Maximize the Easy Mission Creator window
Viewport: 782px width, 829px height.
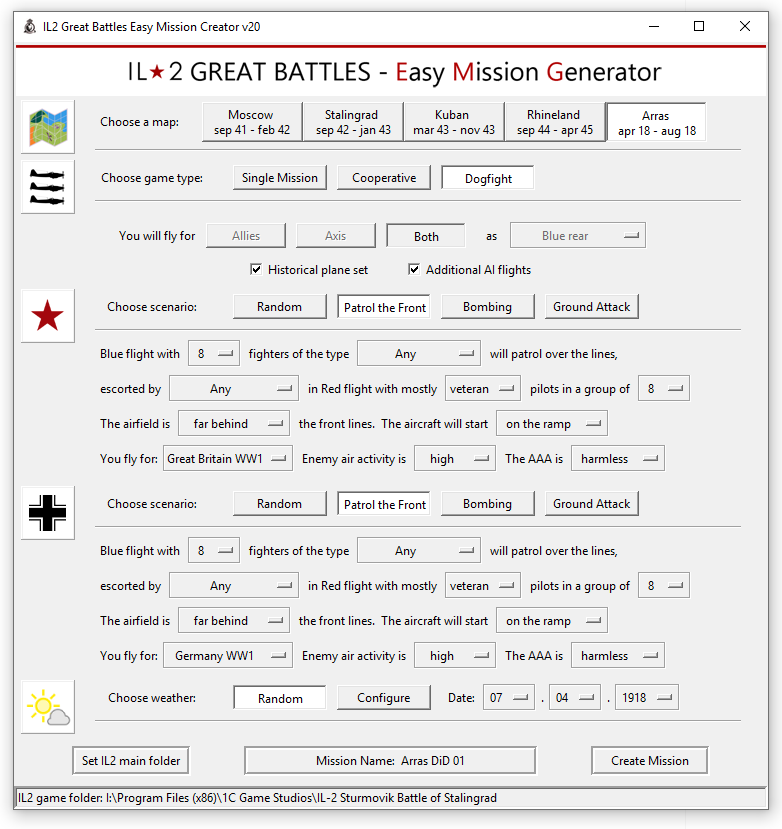tap(699, 26)
